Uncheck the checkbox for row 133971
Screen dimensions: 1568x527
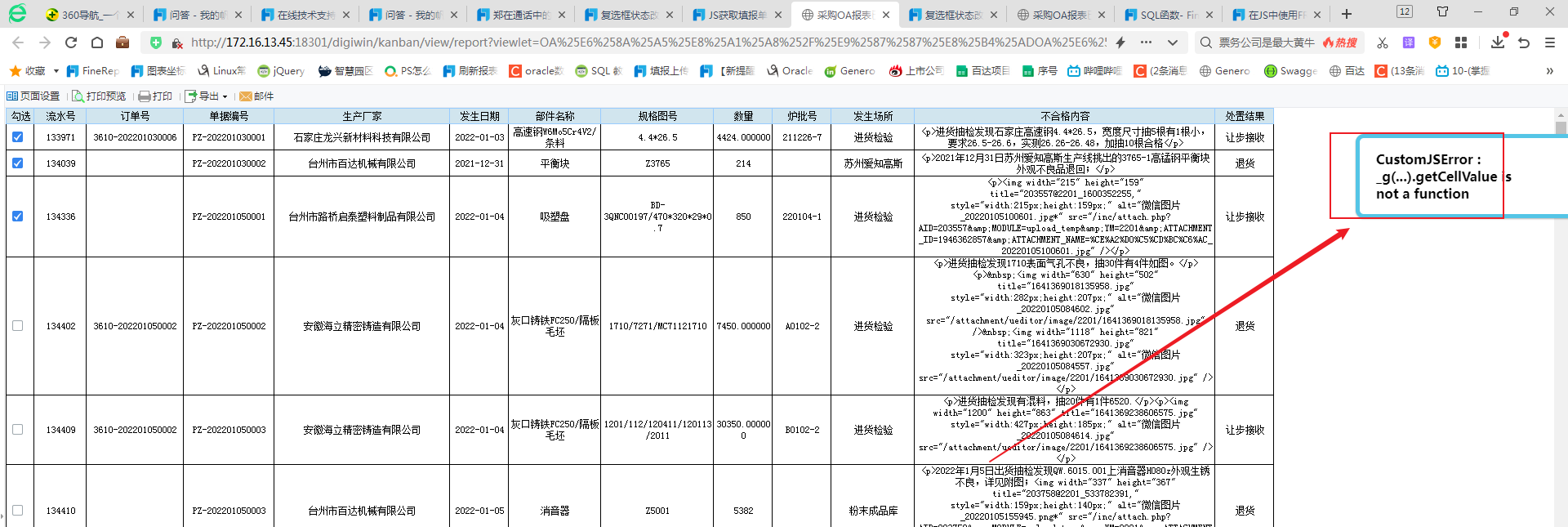click(x=18, y=137)
